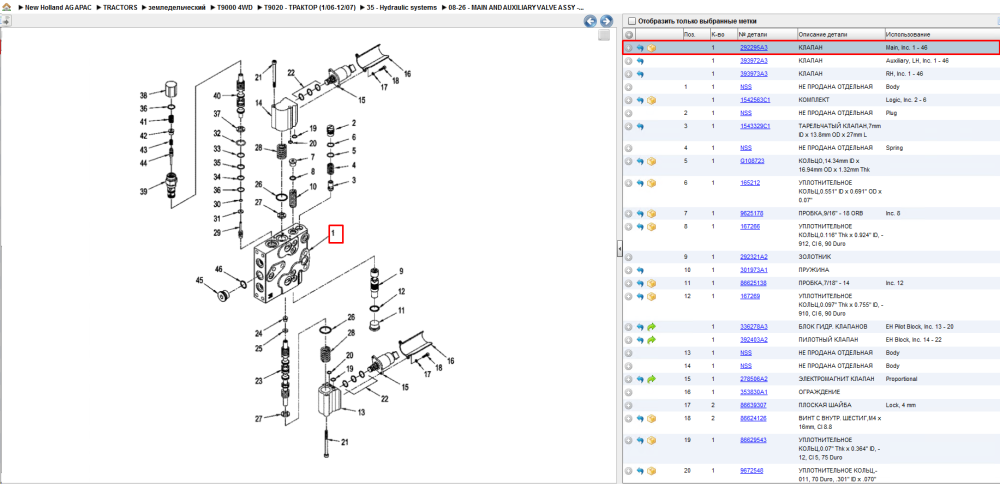Add part 167266 using its circle icon
Image resolution: width=1000 pixels, height=484 pixels.
pyautogui.click(x=628, y=226)
